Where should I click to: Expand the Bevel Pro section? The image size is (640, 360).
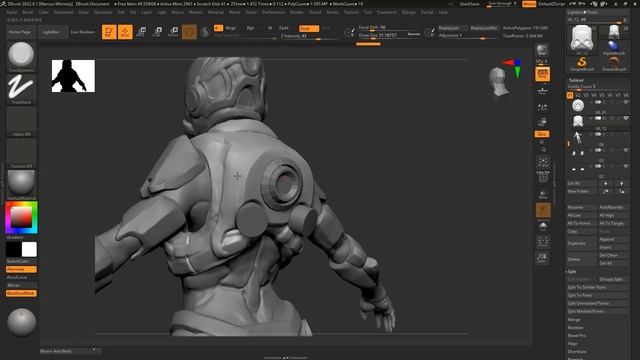[x=576, y=336]
